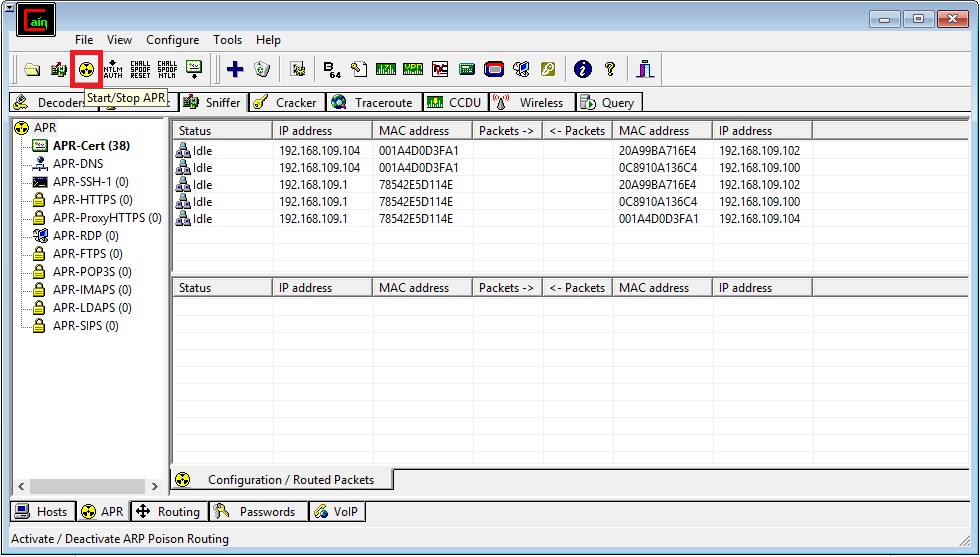
Task: Click the tree panel scrollbar right arrow
Action: click(x=154, y=486)
